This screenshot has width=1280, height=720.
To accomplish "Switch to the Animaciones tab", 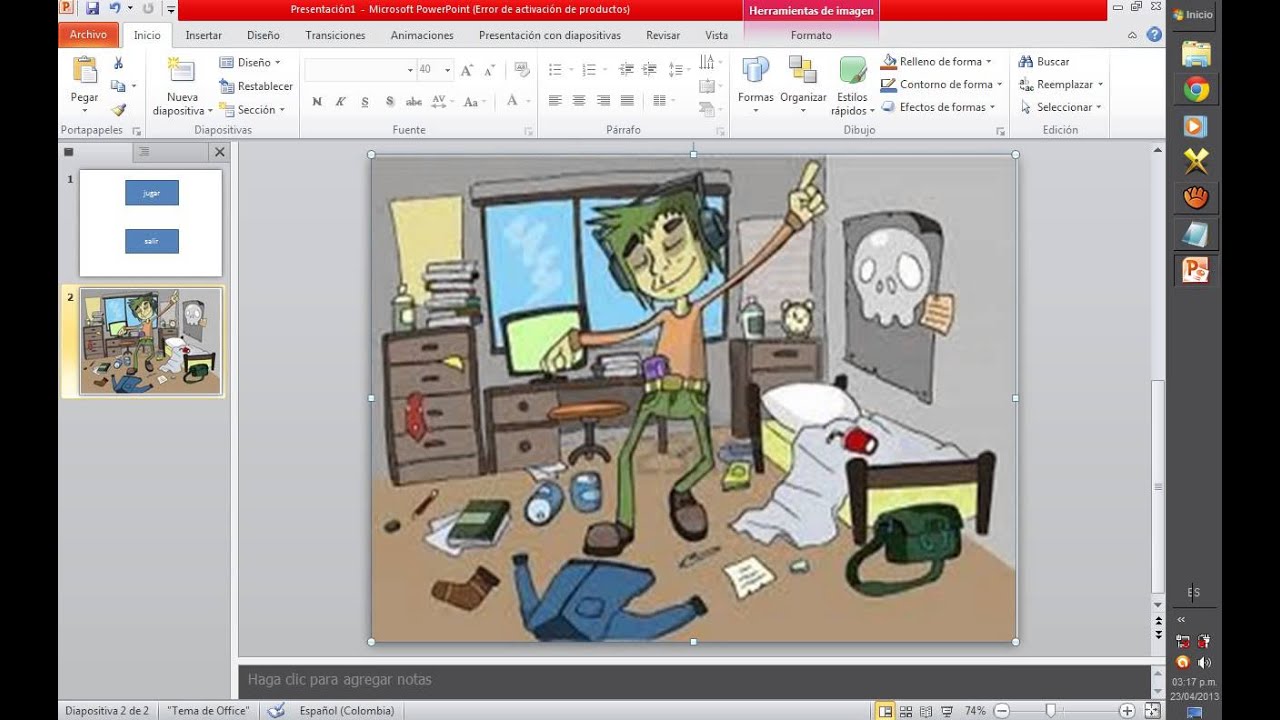I will 422,35.
